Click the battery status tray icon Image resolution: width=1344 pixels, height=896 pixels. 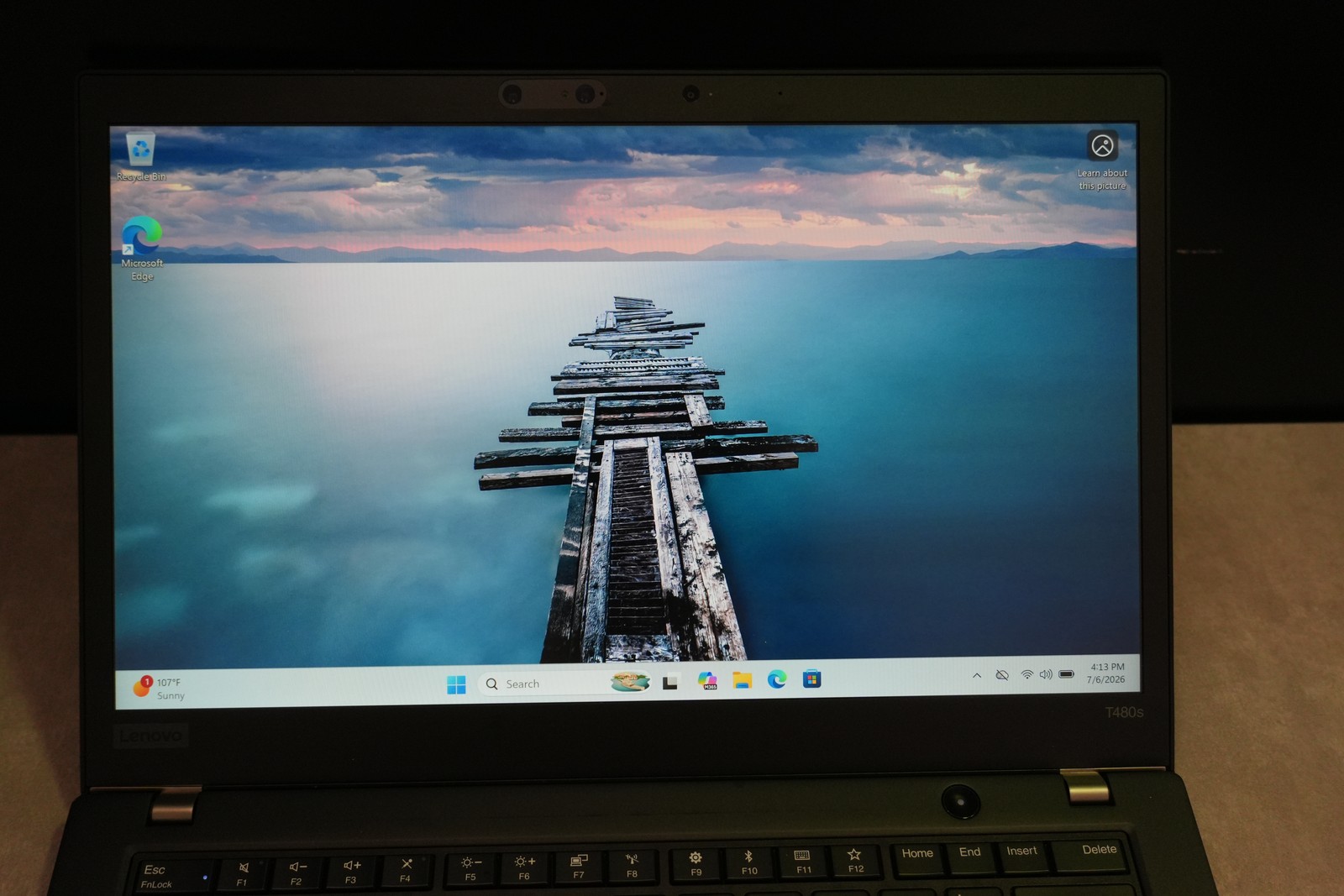(x=1067, y=673)
